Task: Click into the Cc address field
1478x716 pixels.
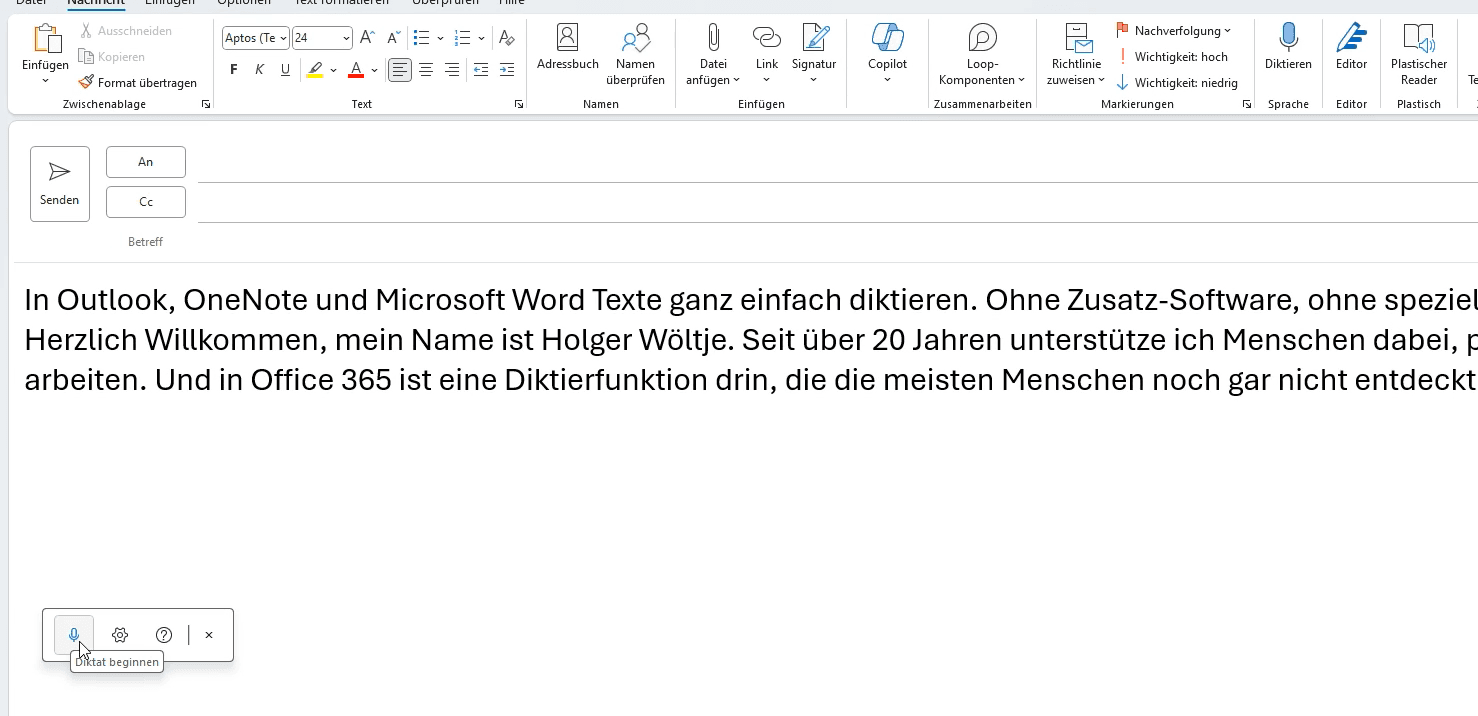Action: tap(838, 205)
